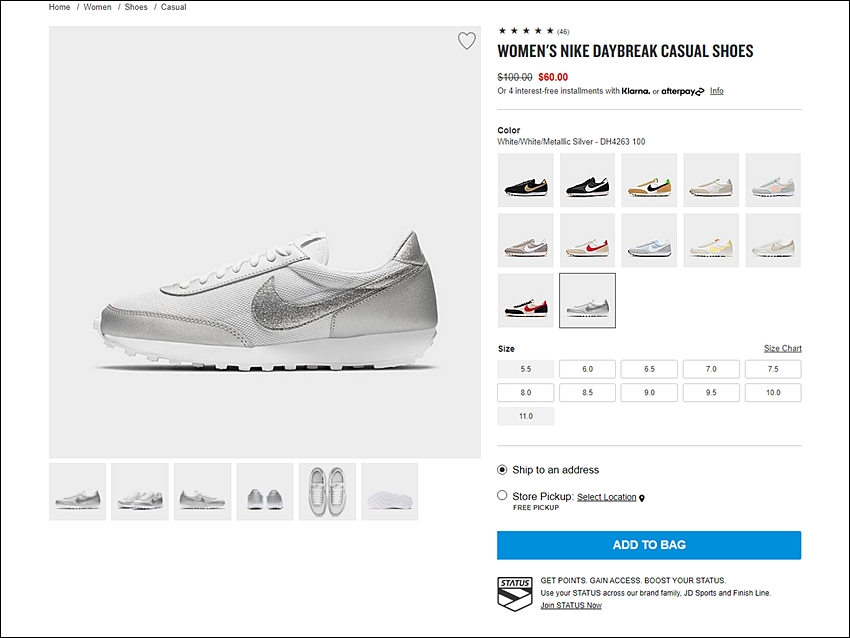Pick size 7.5
Screen dimensions: 850x638
[x=773, y=369]
